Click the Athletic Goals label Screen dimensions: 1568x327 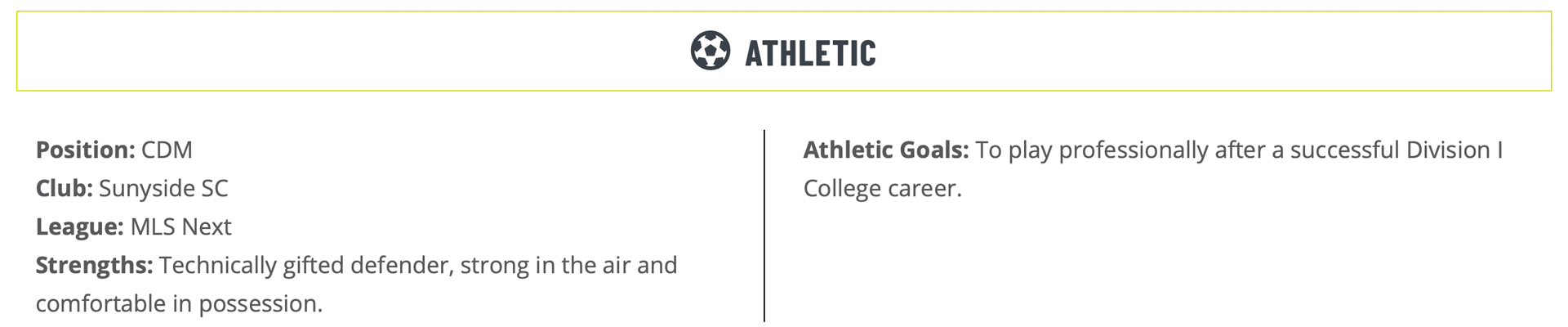click(x=886, y=150)
